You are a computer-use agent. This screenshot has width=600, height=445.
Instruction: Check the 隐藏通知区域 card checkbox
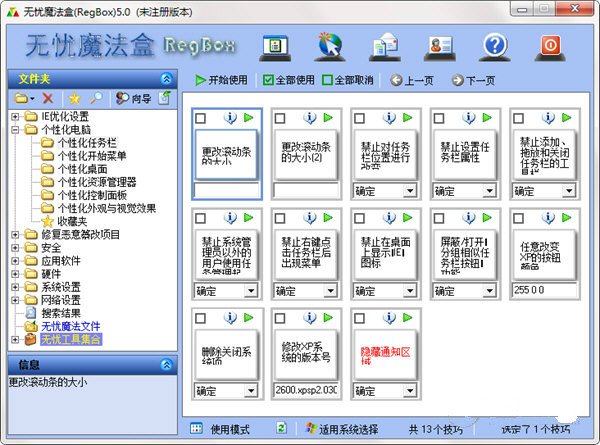[x=359, y=318]
